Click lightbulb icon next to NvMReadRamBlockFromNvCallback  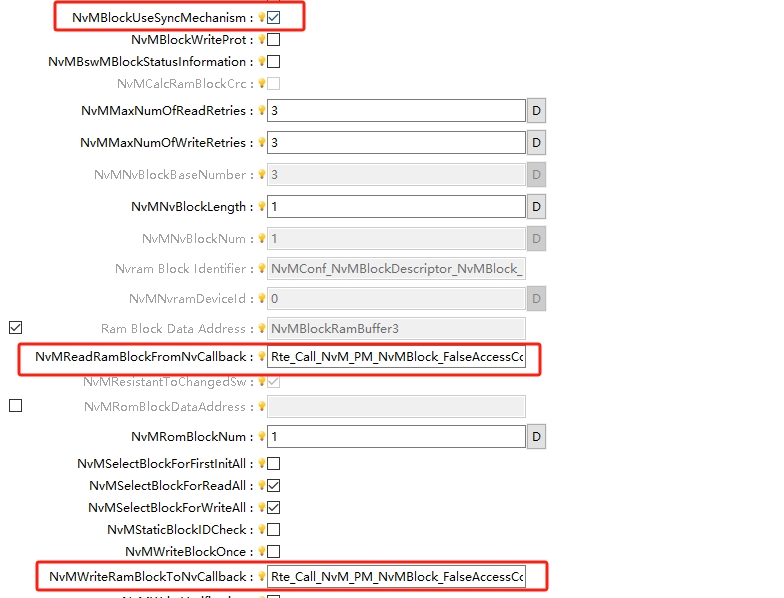(x=262, y=357)
